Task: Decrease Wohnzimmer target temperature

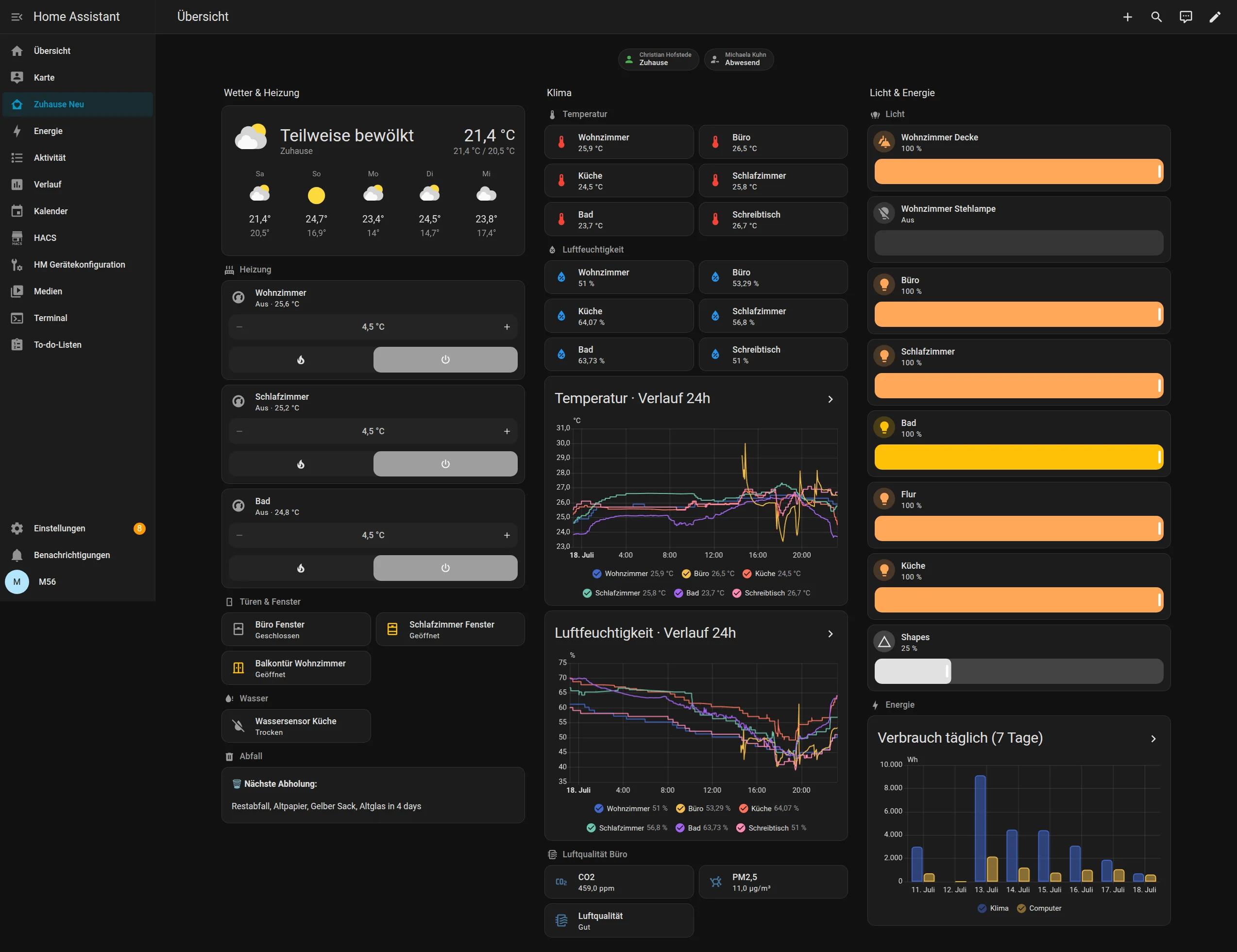Action: coord(239,327)
